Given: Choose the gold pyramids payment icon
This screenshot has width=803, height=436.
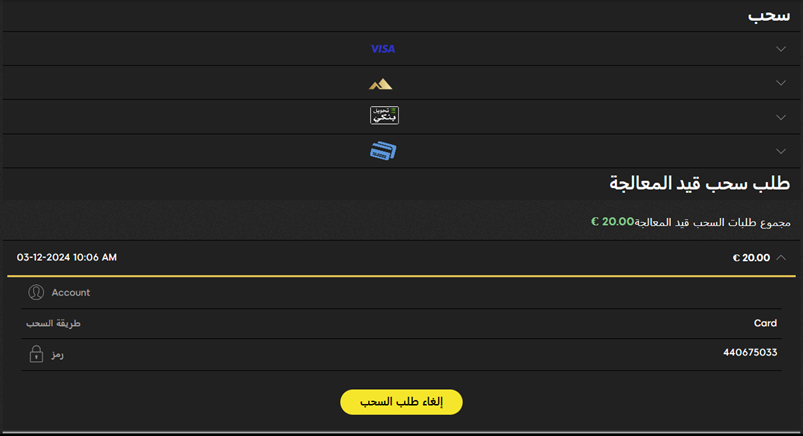Looking at the screenshot, I should (x=381, y=84).
